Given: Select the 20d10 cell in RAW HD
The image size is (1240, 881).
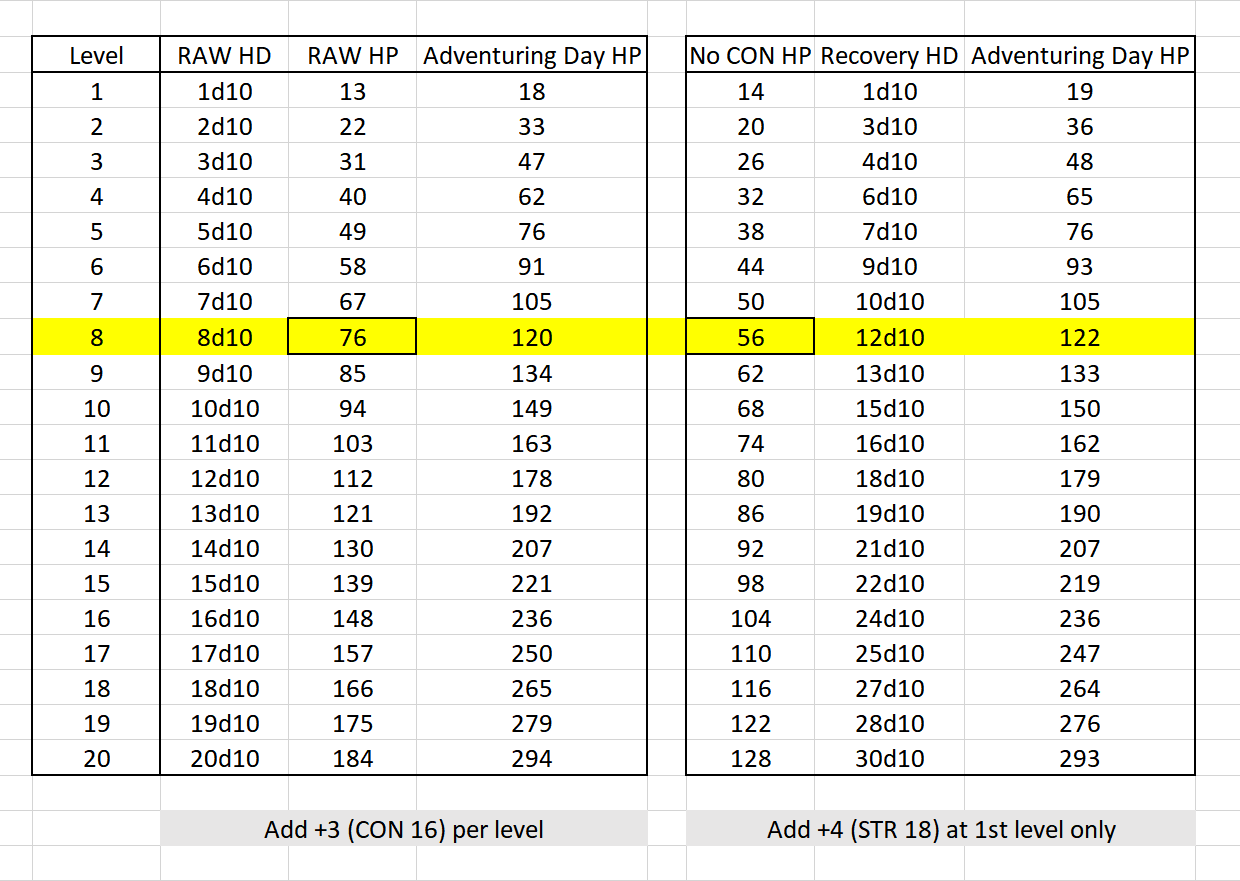Looking at the screenshot, I should click(x=224, y=759).
